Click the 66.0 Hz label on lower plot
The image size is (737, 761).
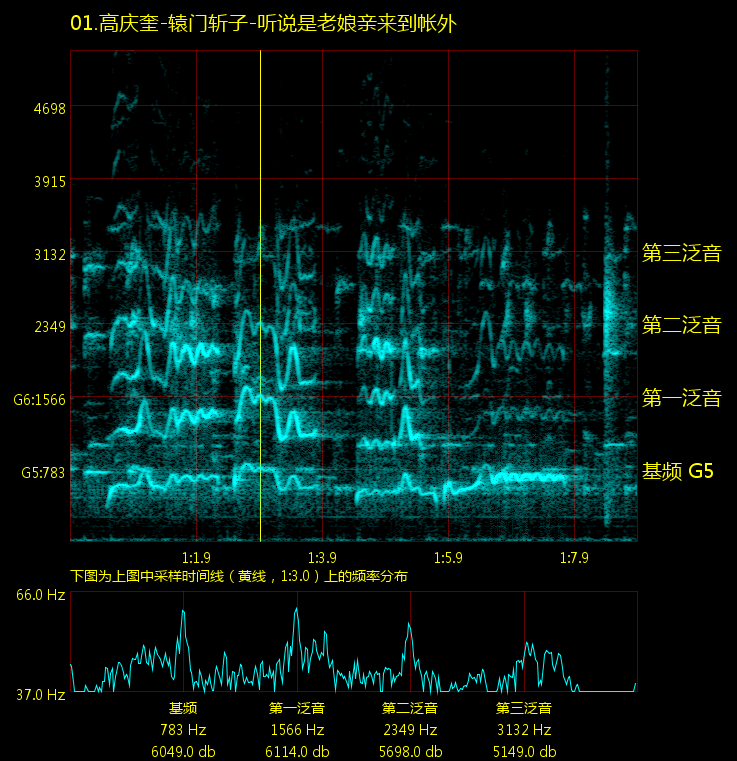[x=40, y=595]
